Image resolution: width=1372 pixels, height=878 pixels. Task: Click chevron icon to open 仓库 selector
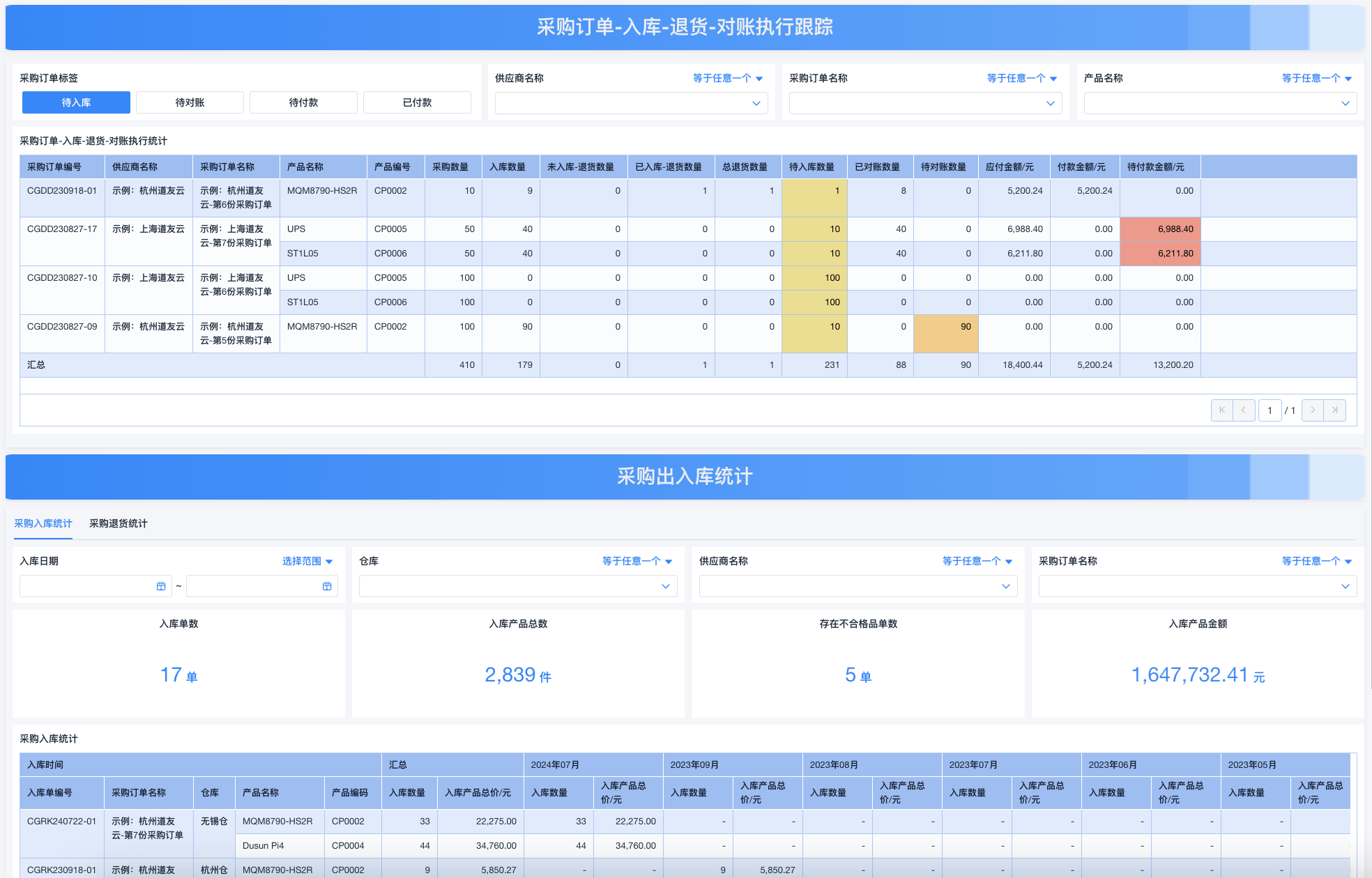coord(666,586)
